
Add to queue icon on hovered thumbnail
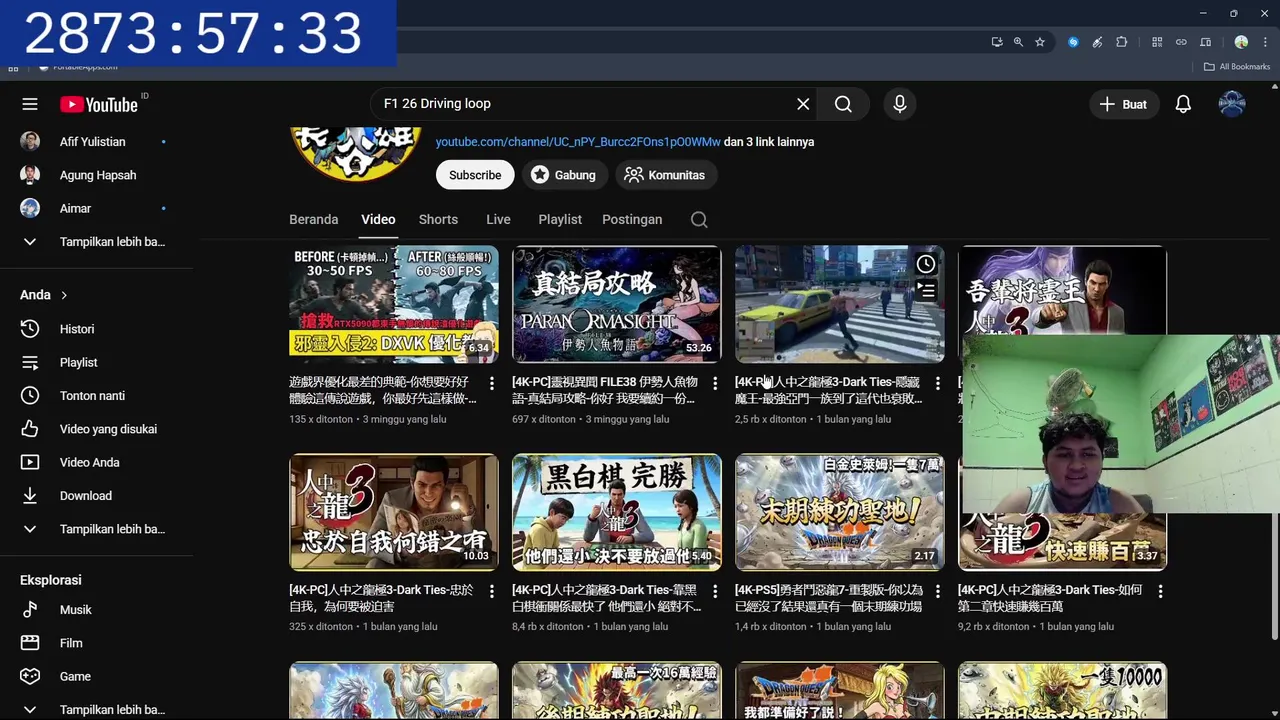(x=926, y=291)
